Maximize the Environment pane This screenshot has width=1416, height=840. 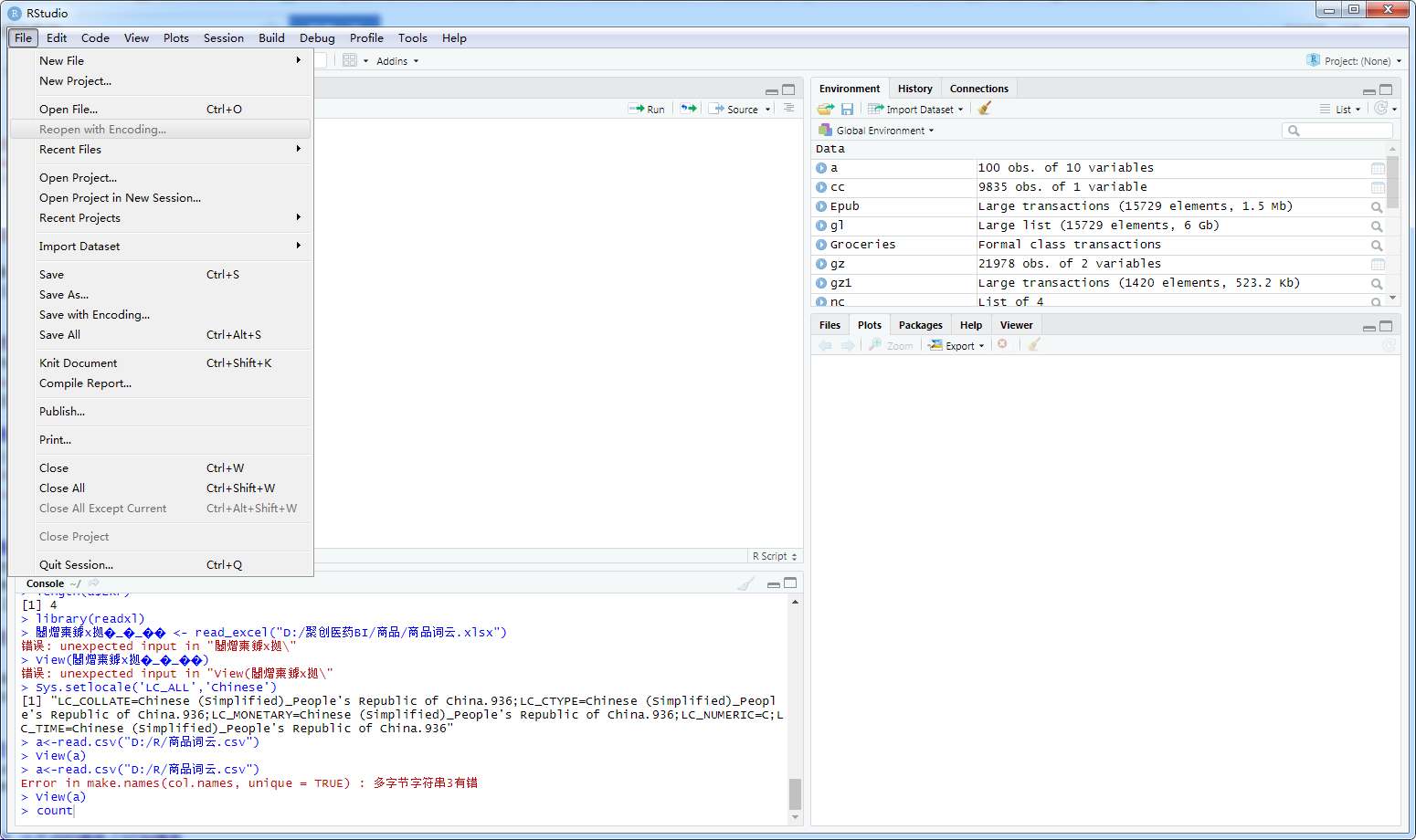click(x=1386, y=89)
